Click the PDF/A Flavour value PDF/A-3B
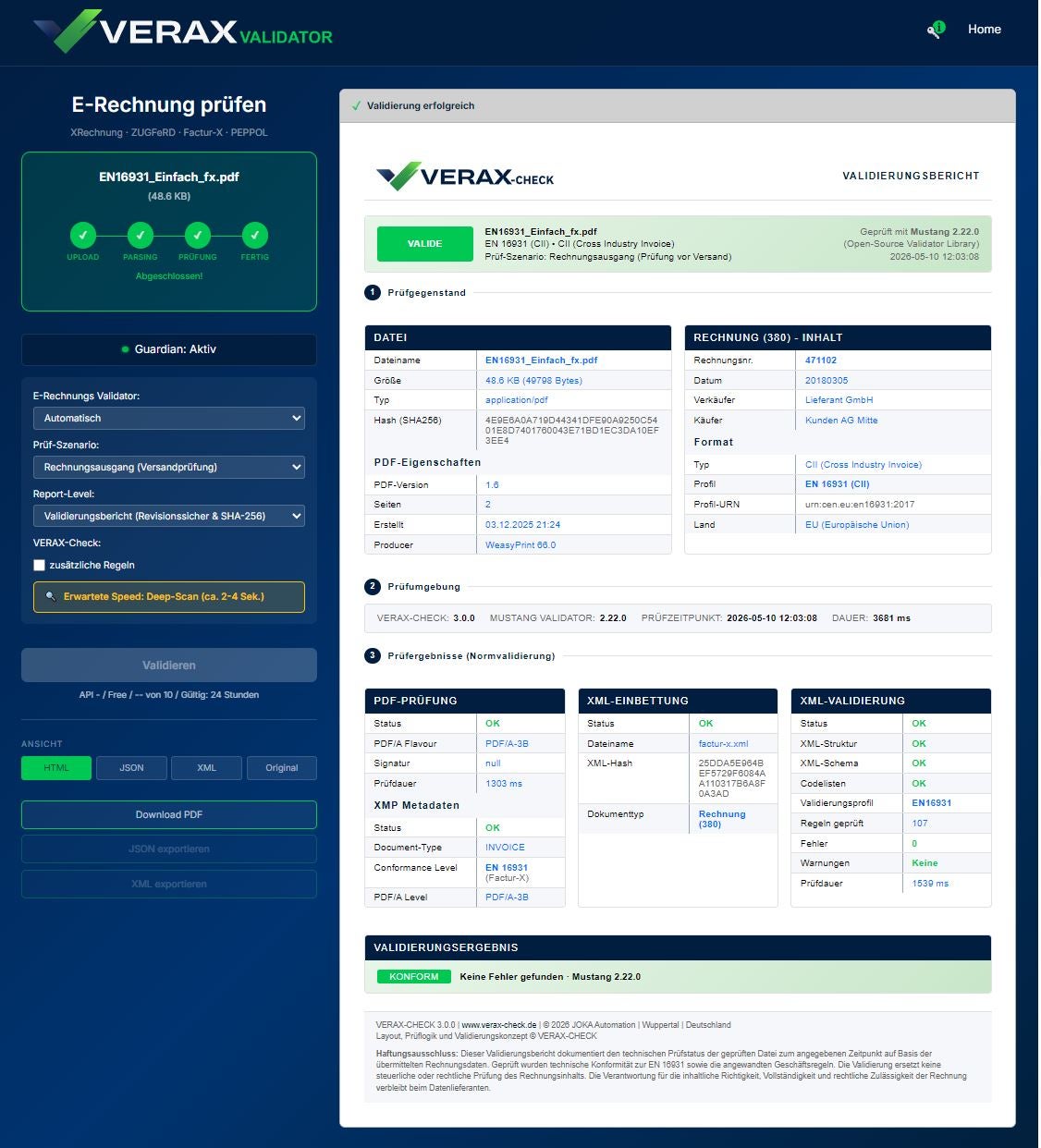Image resolution: width=1041 pixels, height=1148 pixels. click(x=507, y=744)
